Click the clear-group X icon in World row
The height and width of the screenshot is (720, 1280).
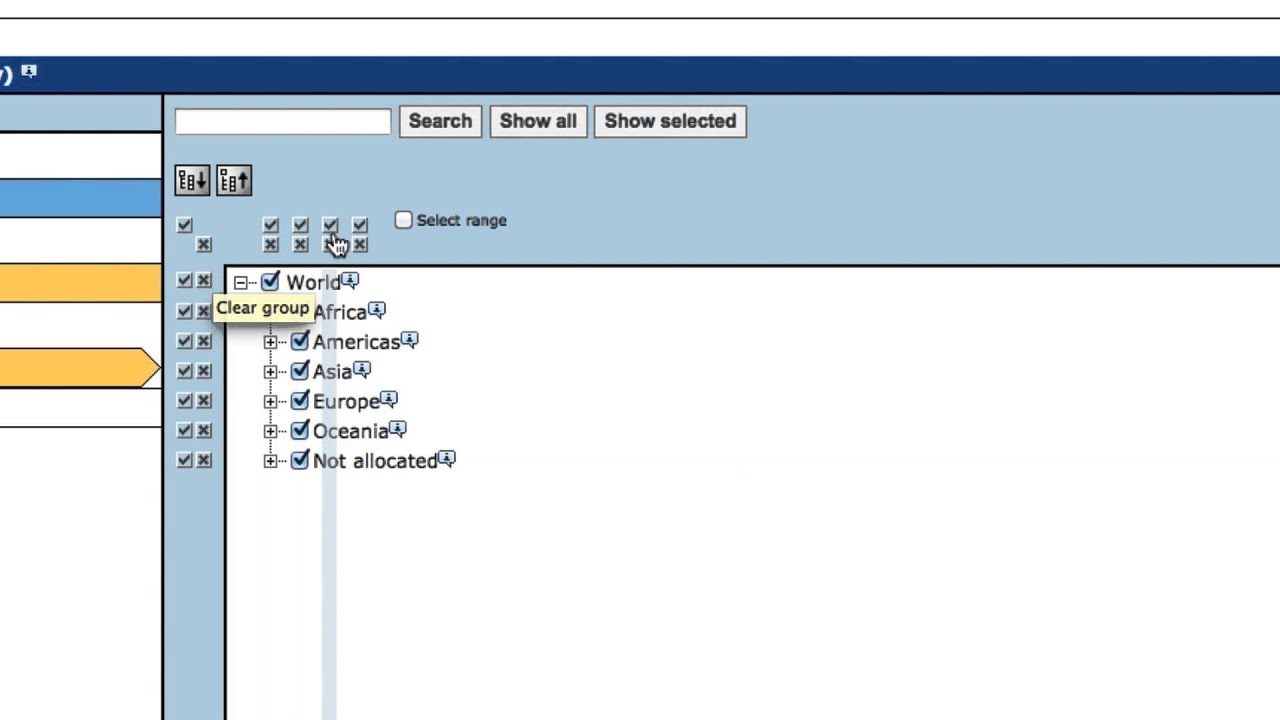click(x=204, y=281)
